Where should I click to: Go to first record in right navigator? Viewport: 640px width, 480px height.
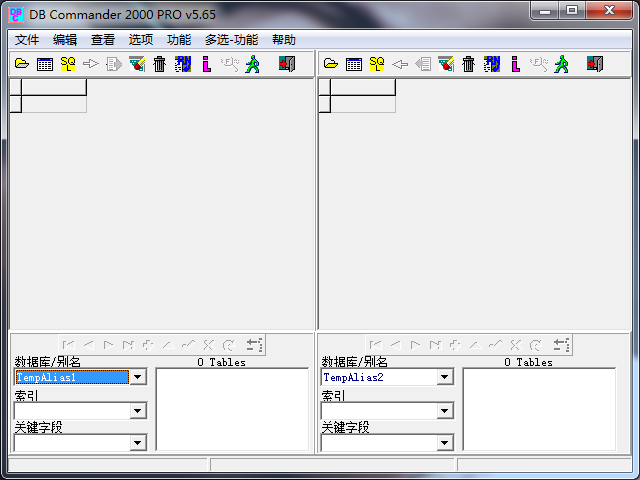pyautogui.click(x=376, y=345)
